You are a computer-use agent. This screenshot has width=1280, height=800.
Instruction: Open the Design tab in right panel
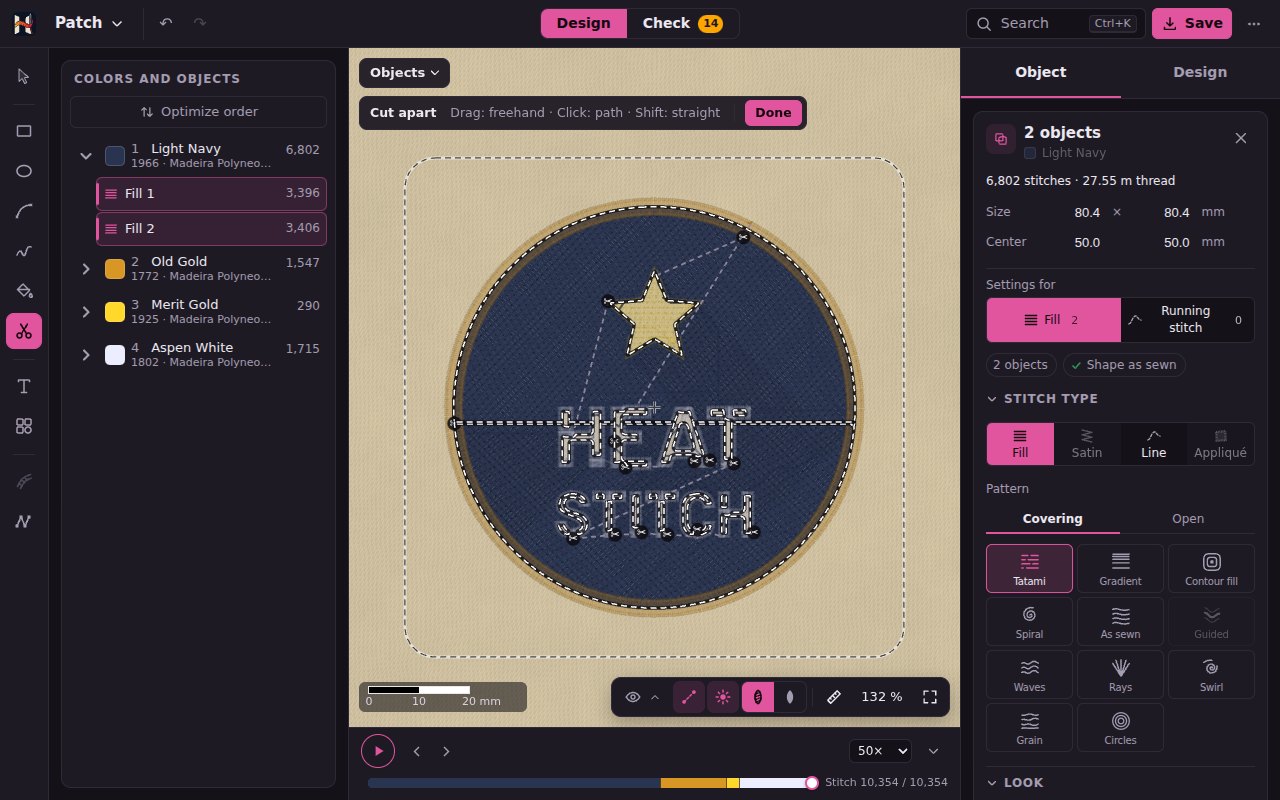pyautogui.click(x=1200, y=72)
